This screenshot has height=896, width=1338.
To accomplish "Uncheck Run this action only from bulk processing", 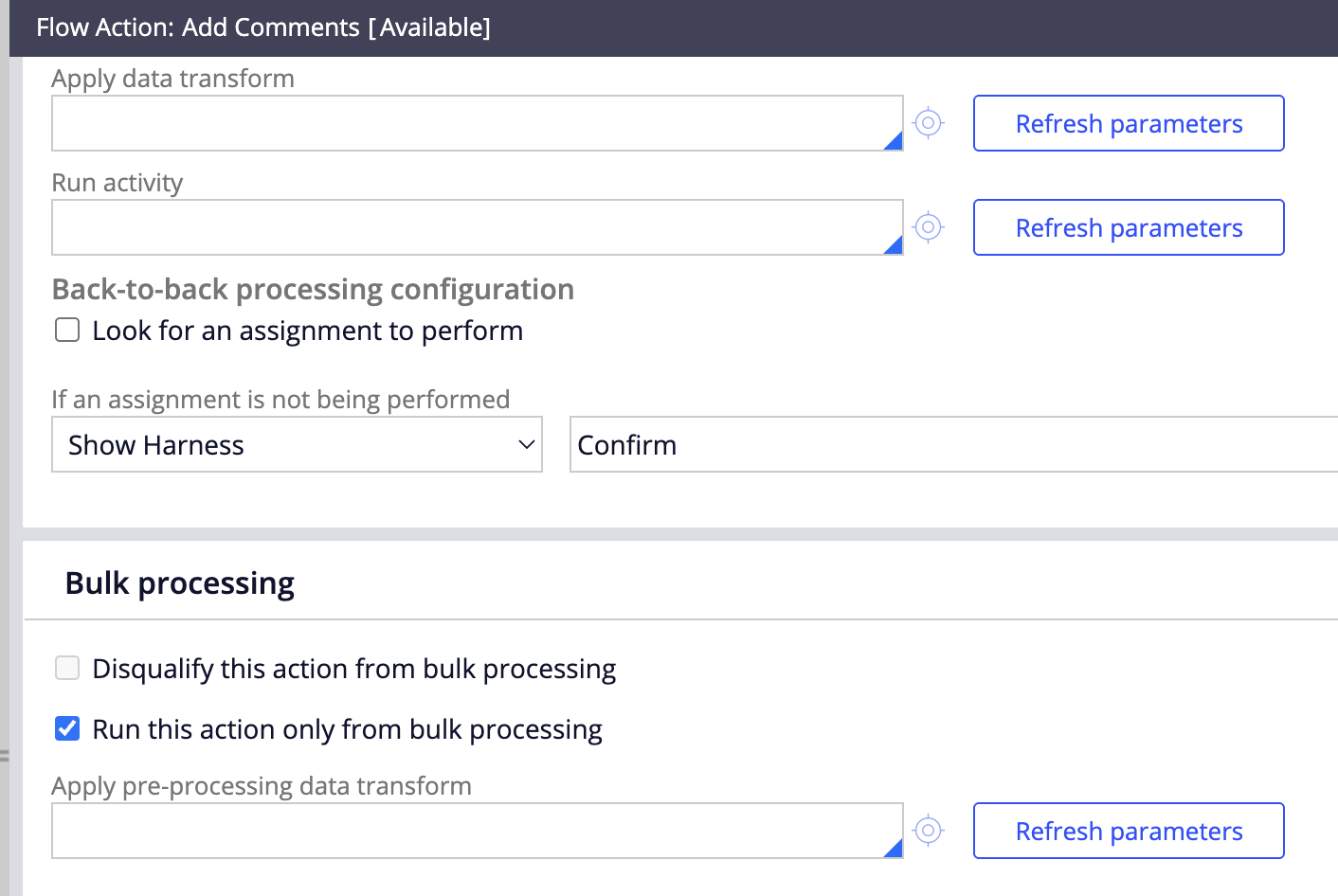I will (67, 729).
